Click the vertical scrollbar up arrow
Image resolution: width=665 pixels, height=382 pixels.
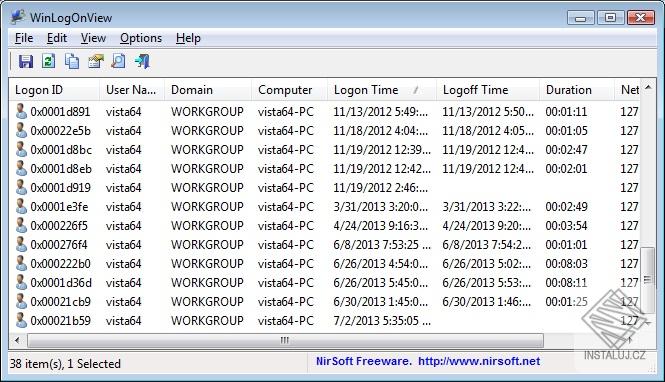click(x=648, y=88)
